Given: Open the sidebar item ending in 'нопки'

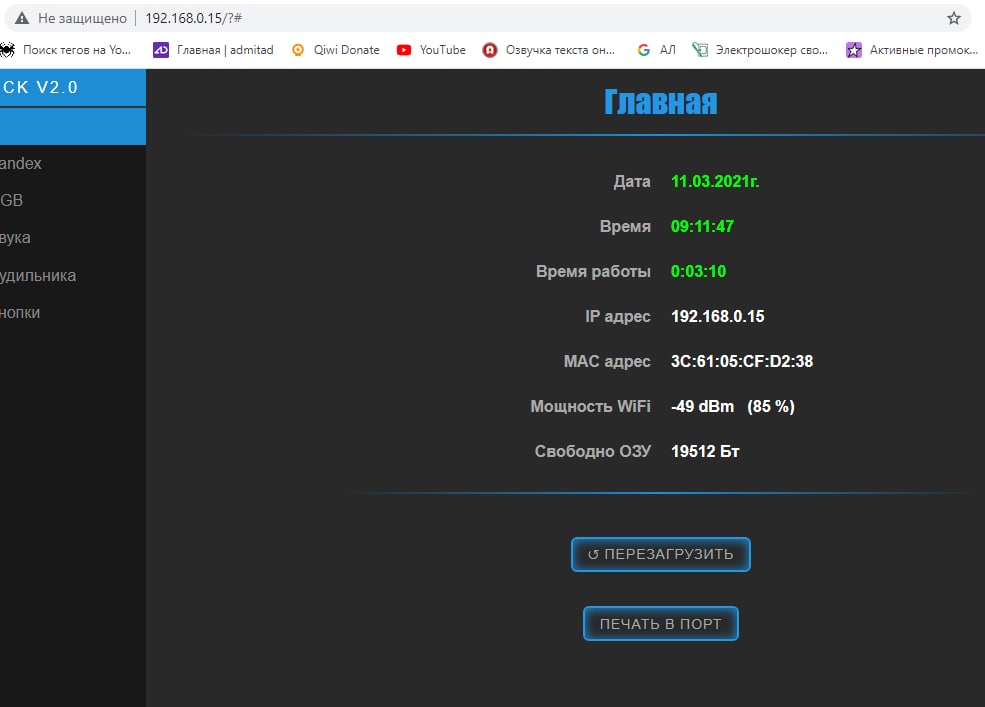Looking at the screenshot, I should 73,312.
